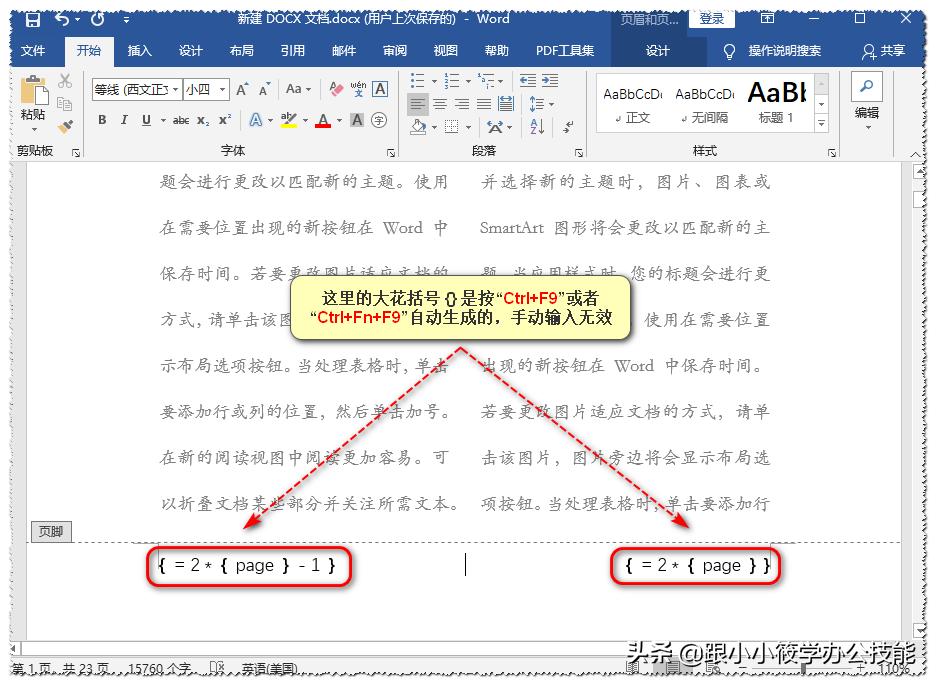This screenshot has height=685, width=936.
Task: Apply subscript formatting
Action: [203, 120]
